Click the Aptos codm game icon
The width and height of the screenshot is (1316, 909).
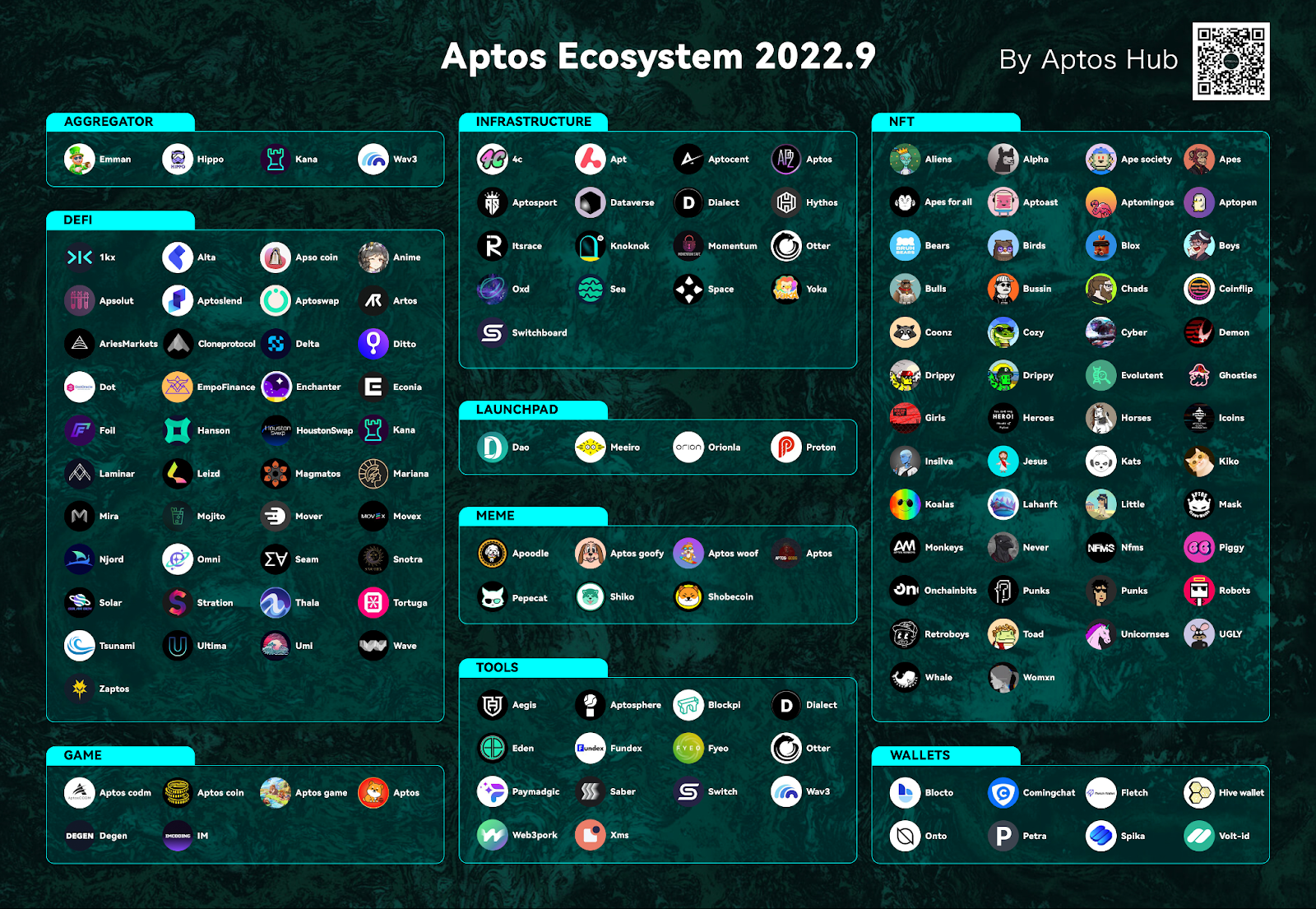(80, 793)
